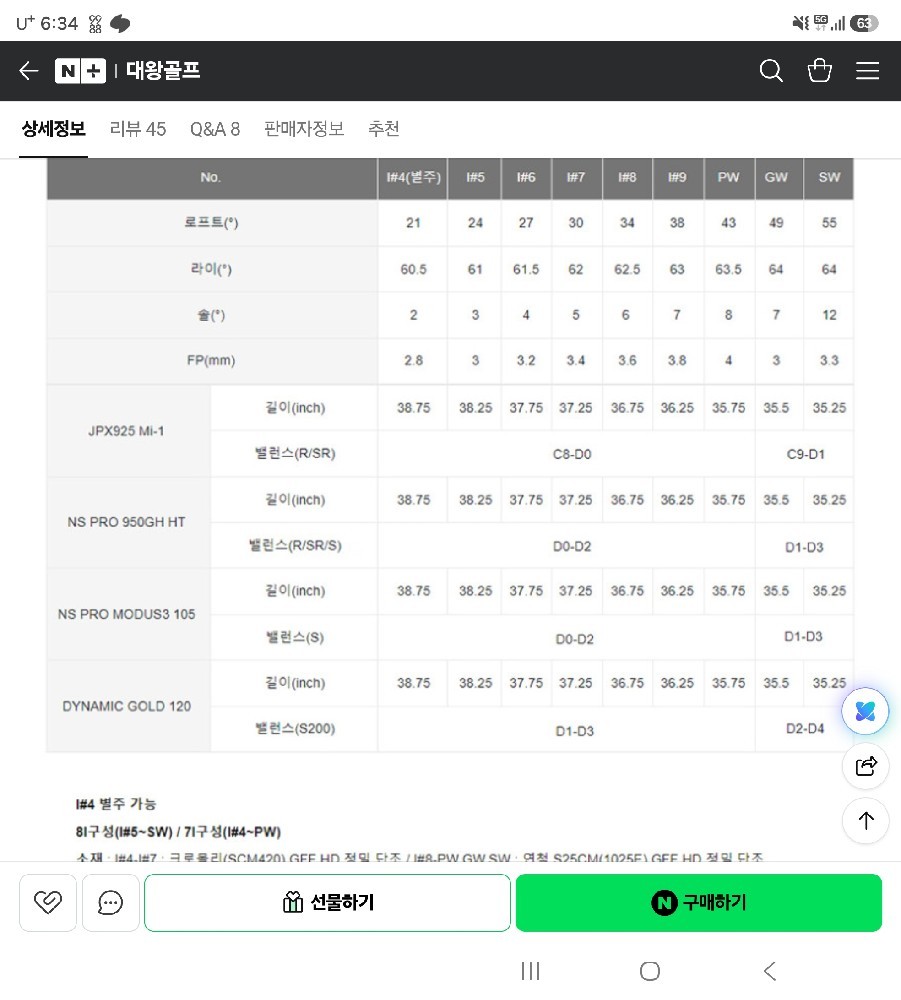Tap the '밸런스(S200)' label

point(295,728)
